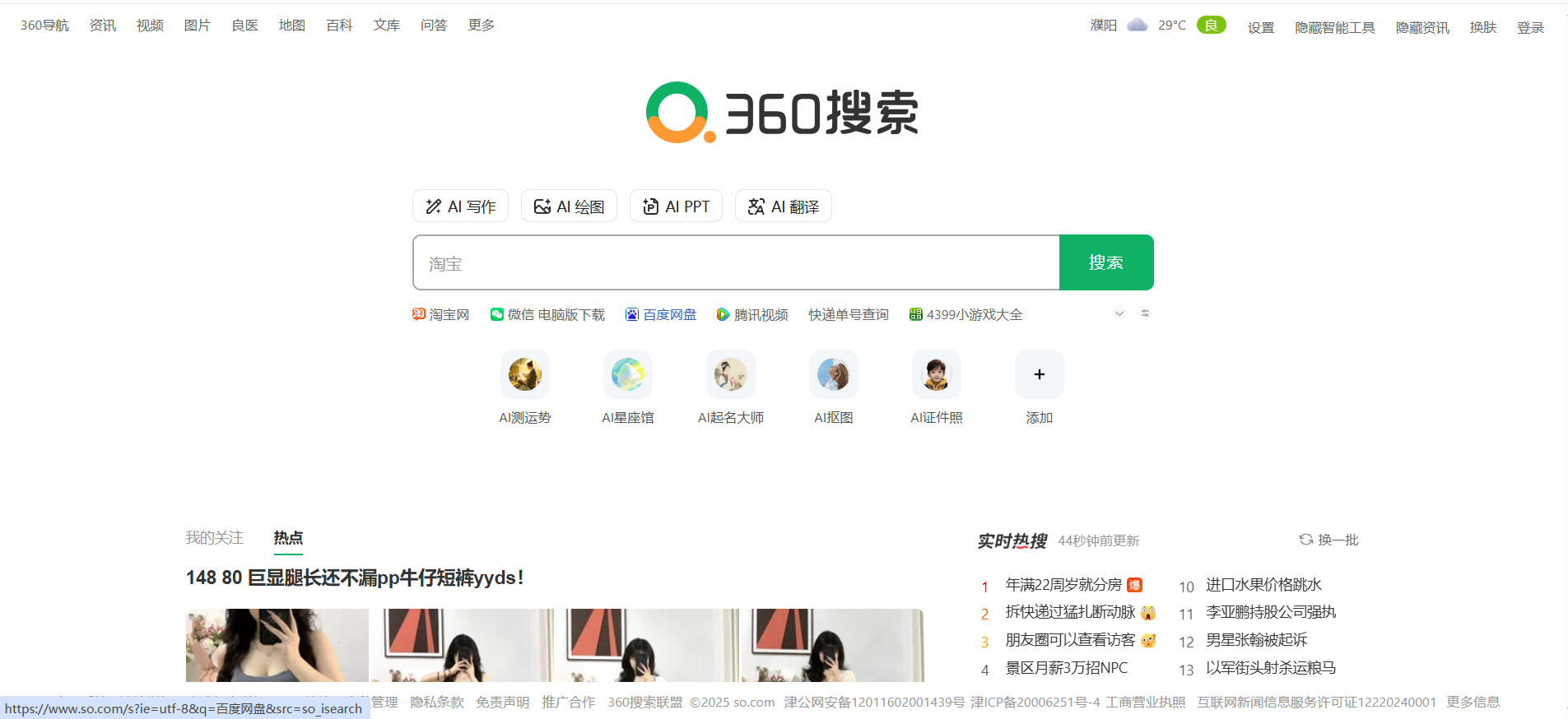Click the green 搜索 button

click(1106, 262)
